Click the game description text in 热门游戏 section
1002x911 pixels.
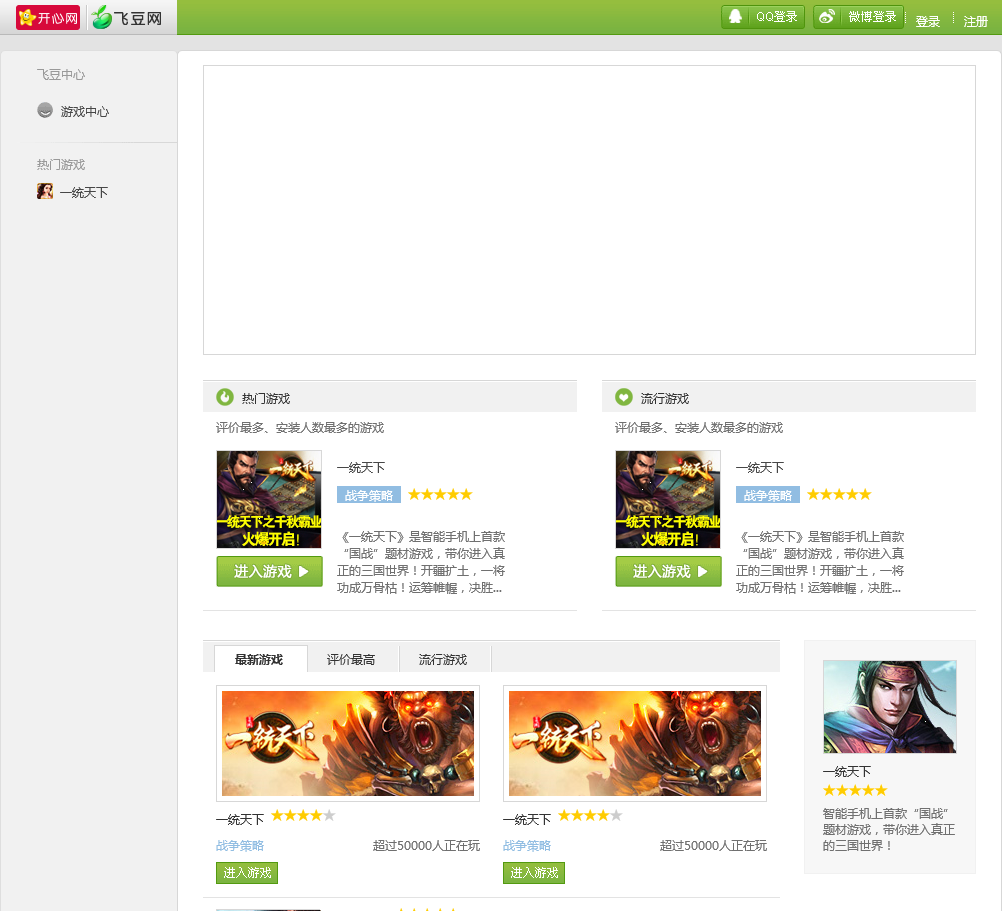422,562
